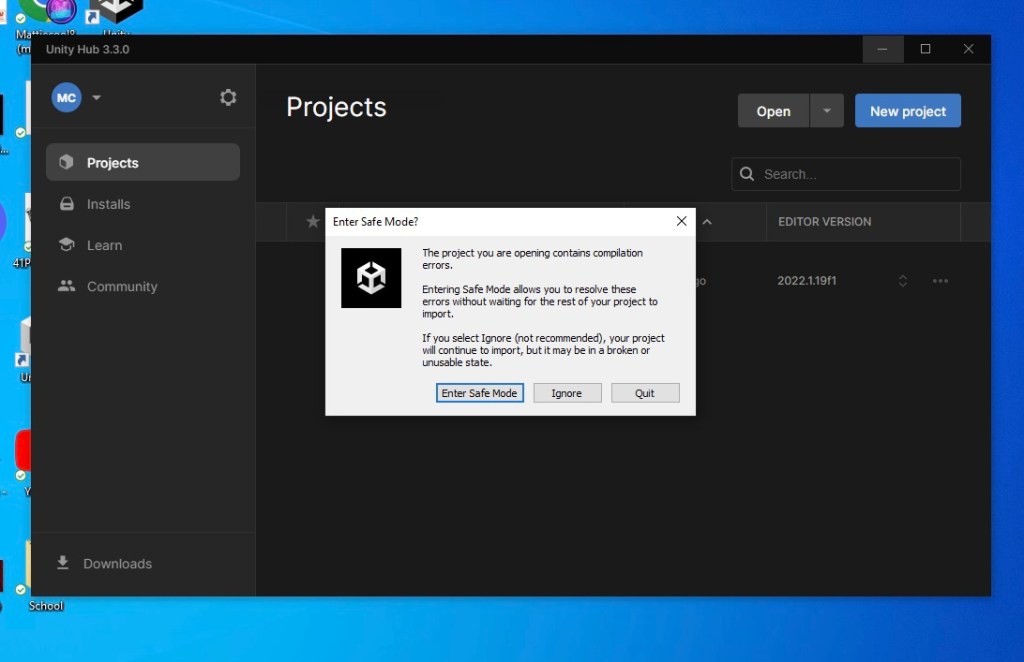Open the Community section
The height and width of the screenshot is (662, 1024).
click(121, 286)
